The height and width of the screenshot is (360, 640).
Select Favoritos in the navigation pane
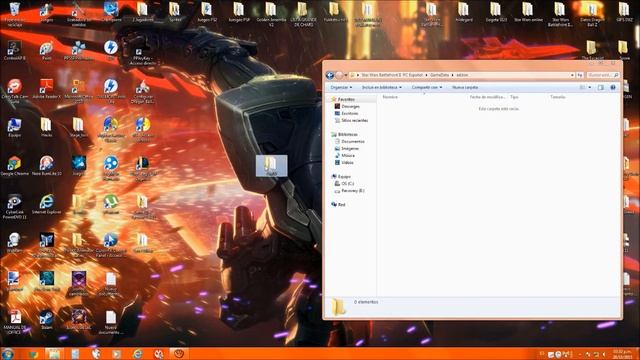click(346, 99)
